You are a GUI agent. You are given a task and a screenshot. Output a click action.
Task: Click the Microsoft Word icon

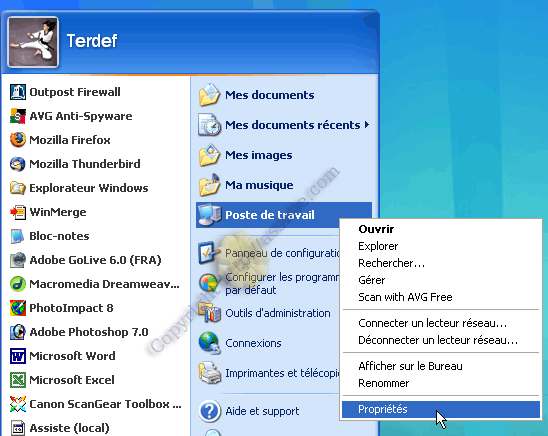pyautogui.click(x=17, y=356)
